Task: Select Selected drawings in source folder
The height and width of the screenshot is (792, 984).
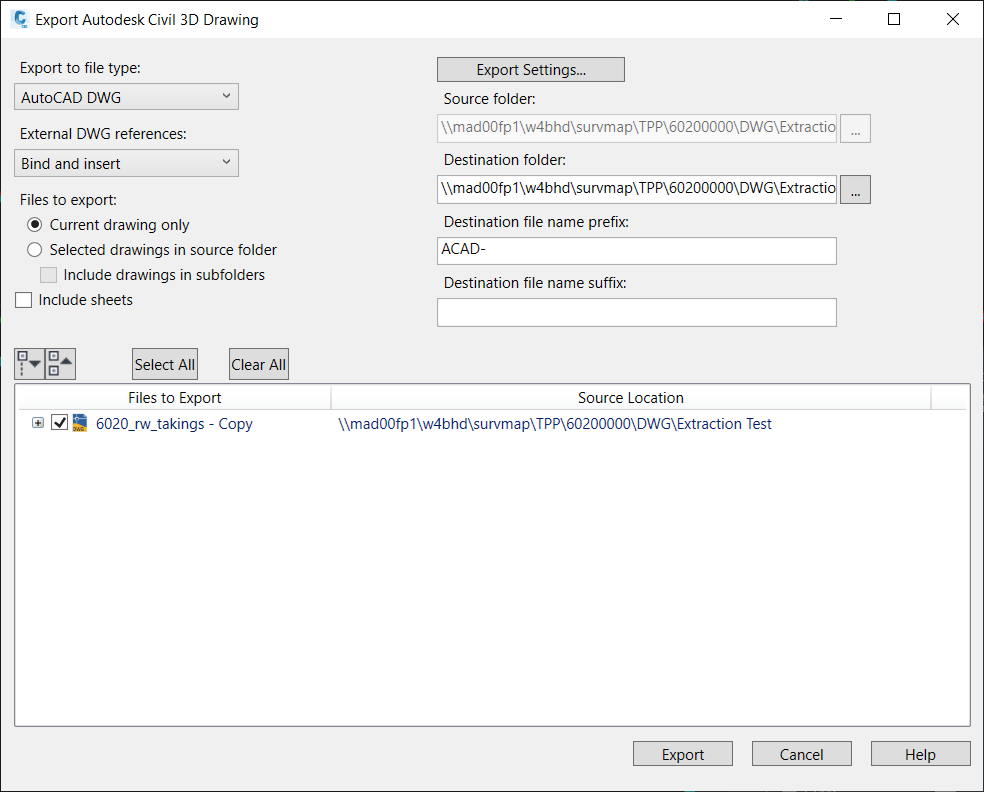Action: click(x=34, y=249)
